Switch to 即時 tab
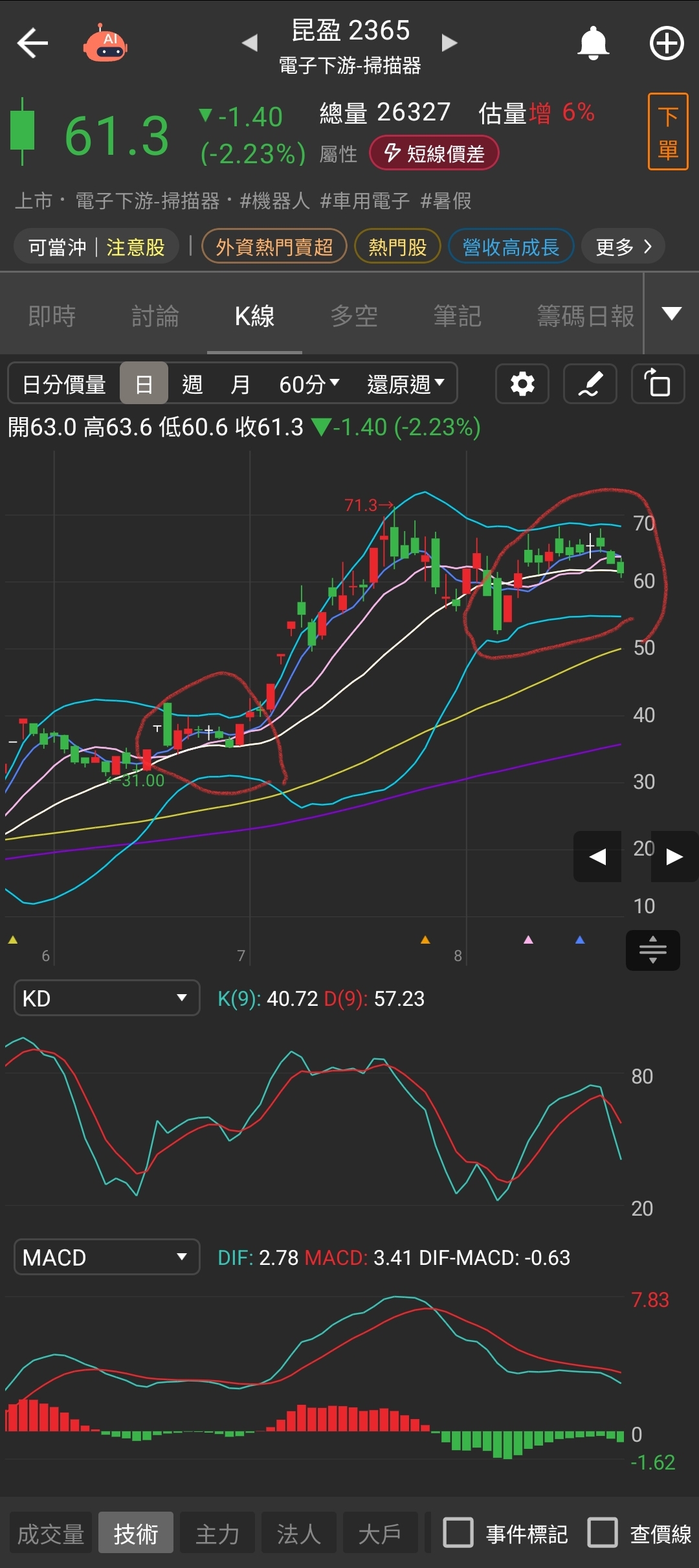The width and height of the screenshot is (699, 1568). point(52,316)
